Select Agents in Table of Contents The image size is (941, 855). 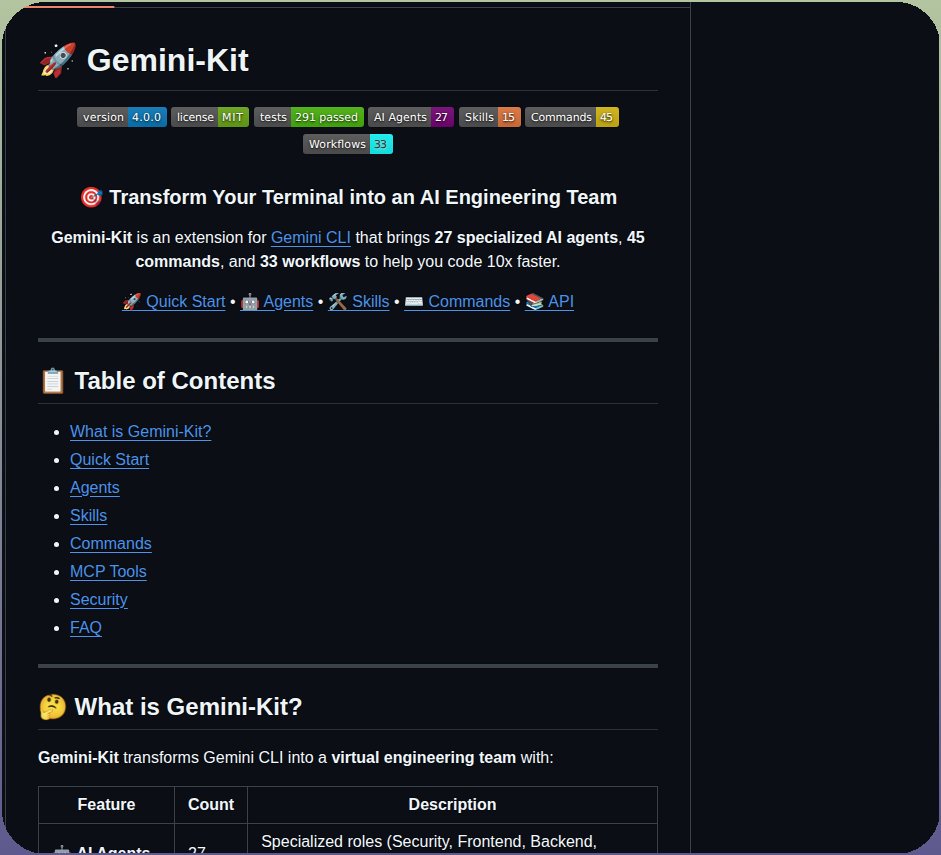(x=95, y=488)
